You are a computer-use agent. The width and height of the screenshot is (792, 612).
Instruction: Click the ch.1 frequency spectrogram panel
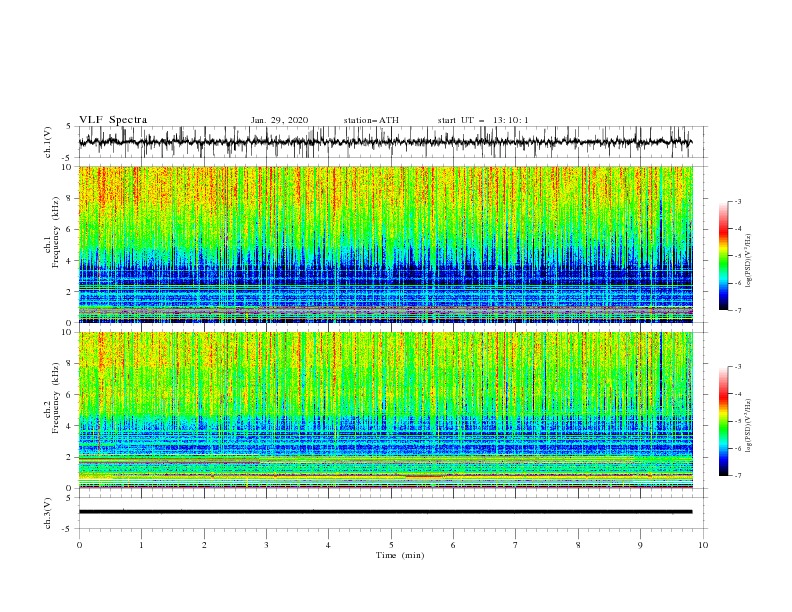click(385, 244)
